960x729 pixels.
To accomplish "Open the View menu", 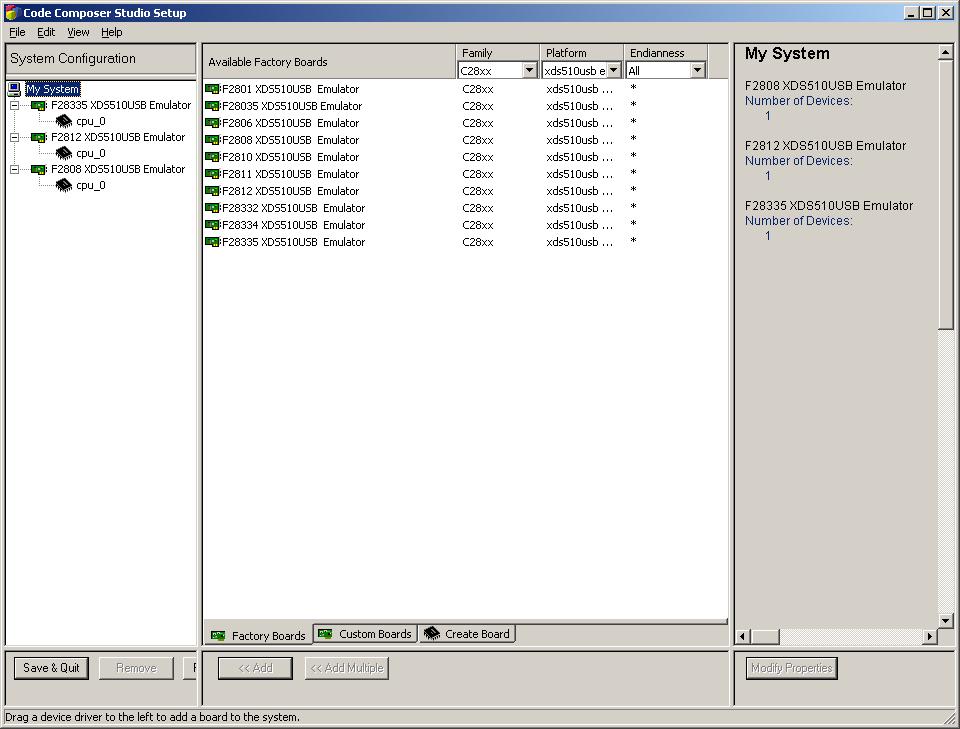I will (78, 32).
